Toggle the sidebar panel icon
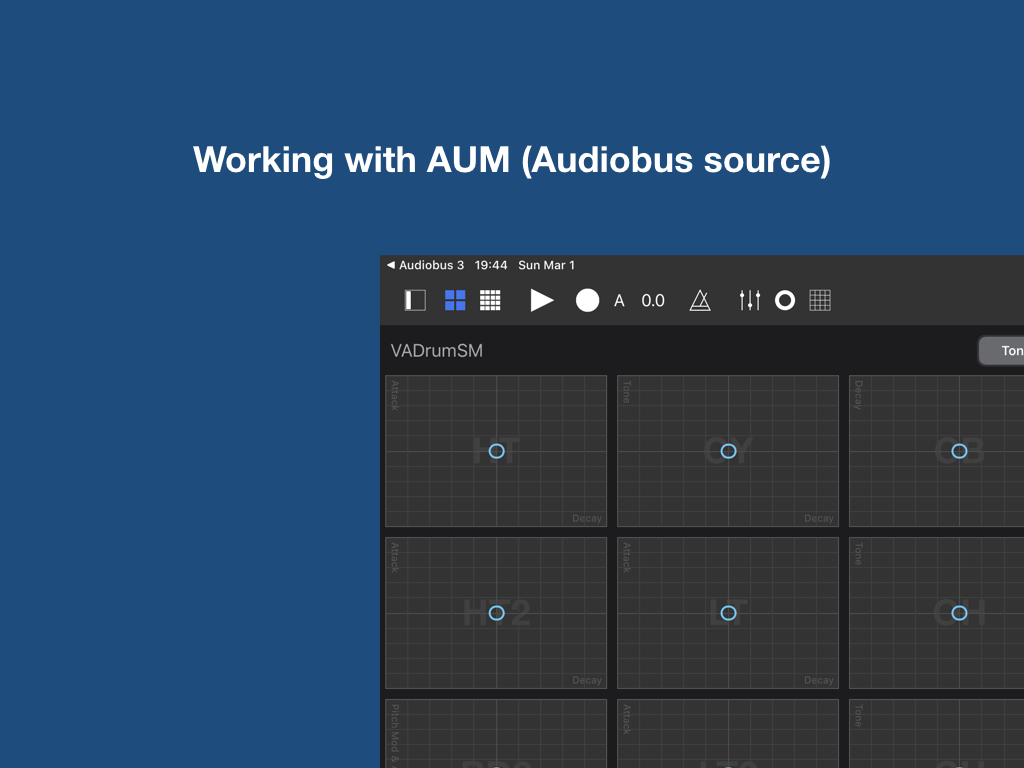Image resolution: width=1024 pixels, height=768 pixels. 415,300
